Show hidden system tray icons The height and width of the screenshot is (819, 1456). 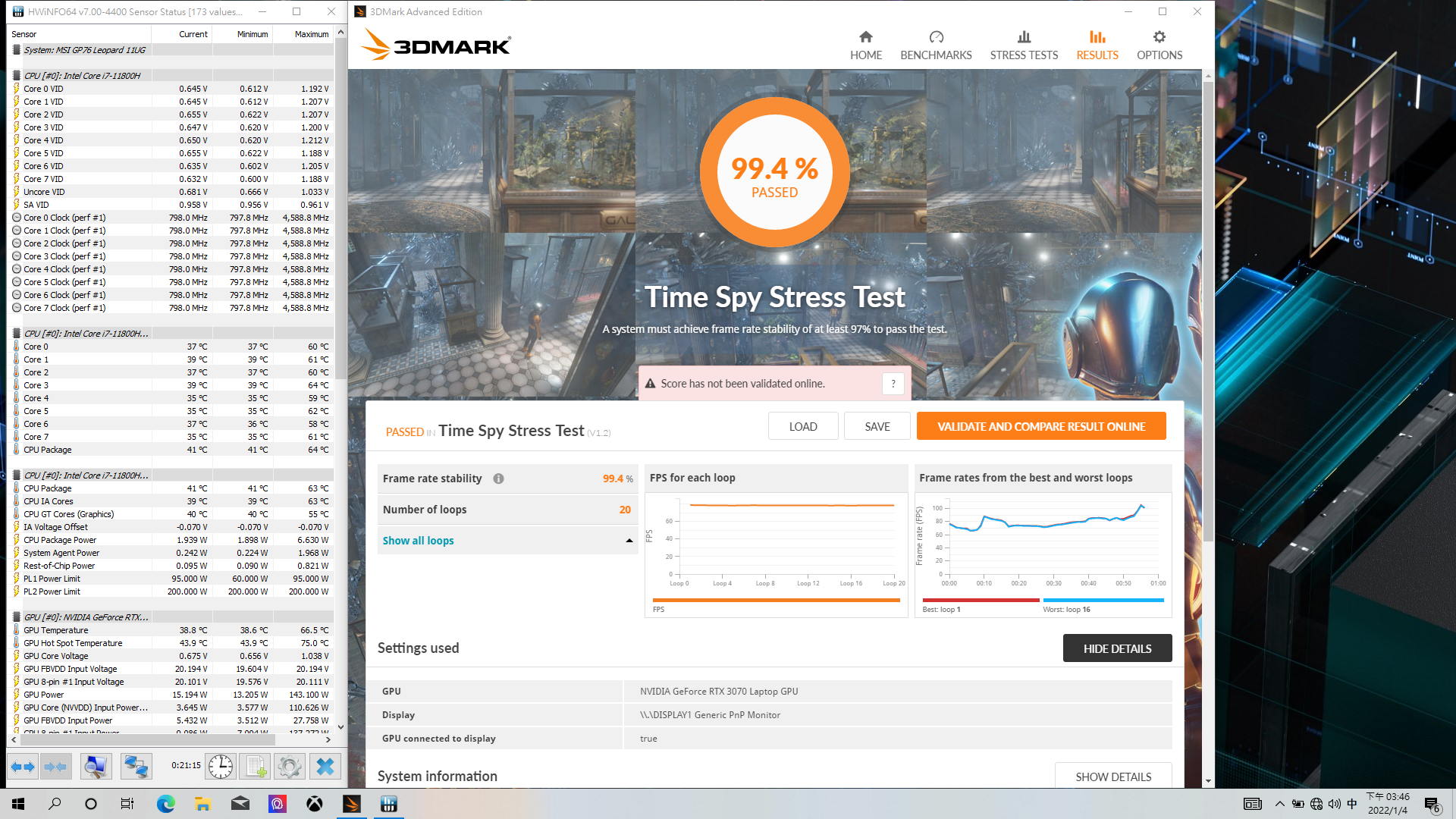click(x=1279, y=804)
